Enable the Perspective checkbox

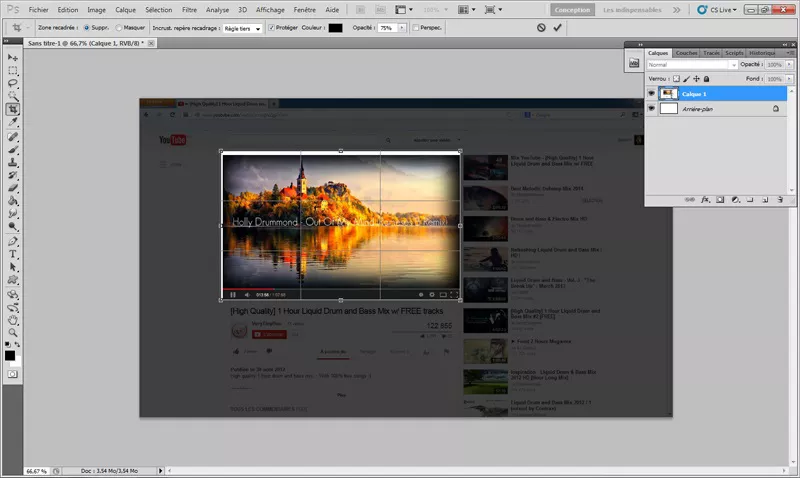(416, 28)
